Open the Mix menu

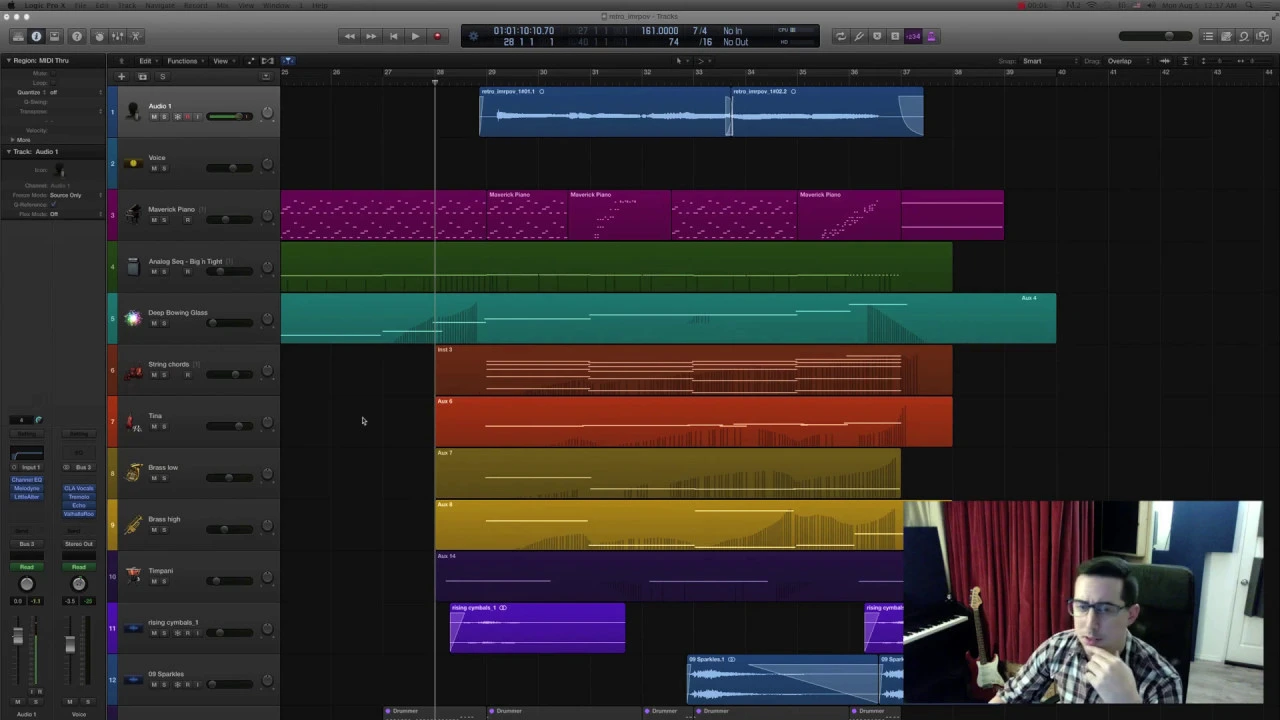tap(222, 6)
